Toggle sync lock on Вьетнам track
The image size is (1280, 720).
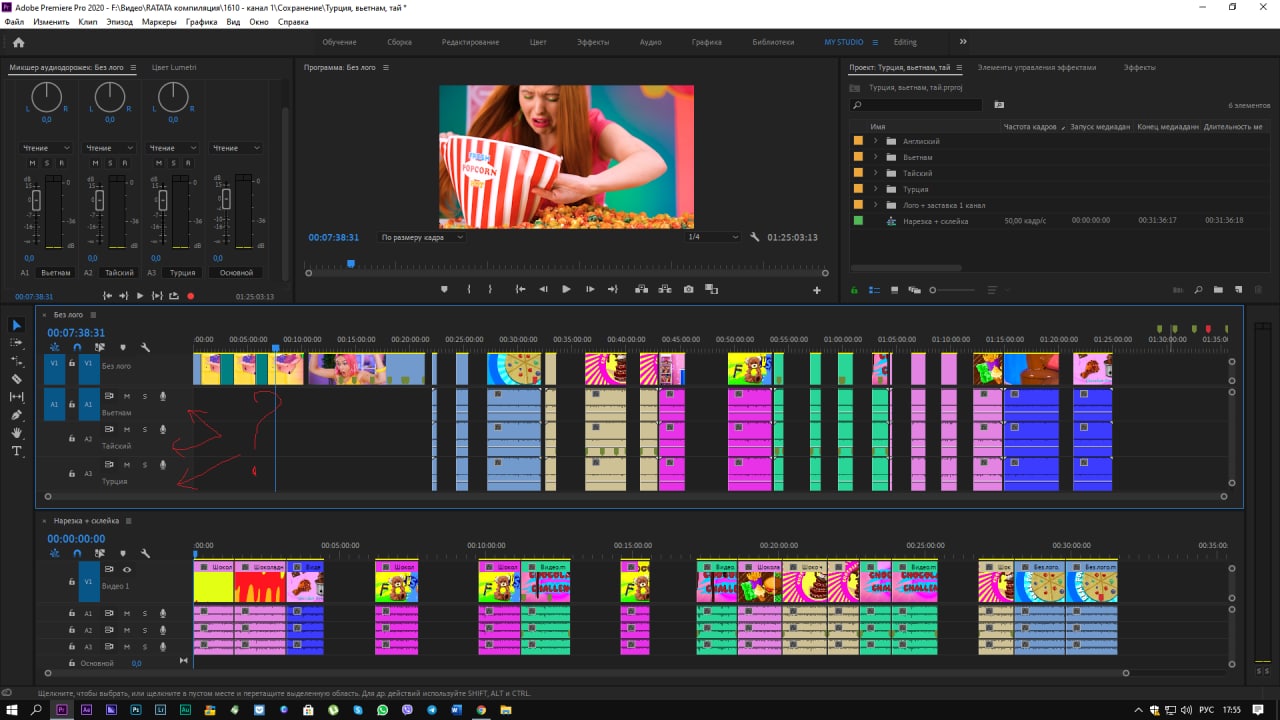(x=108, y=396)
